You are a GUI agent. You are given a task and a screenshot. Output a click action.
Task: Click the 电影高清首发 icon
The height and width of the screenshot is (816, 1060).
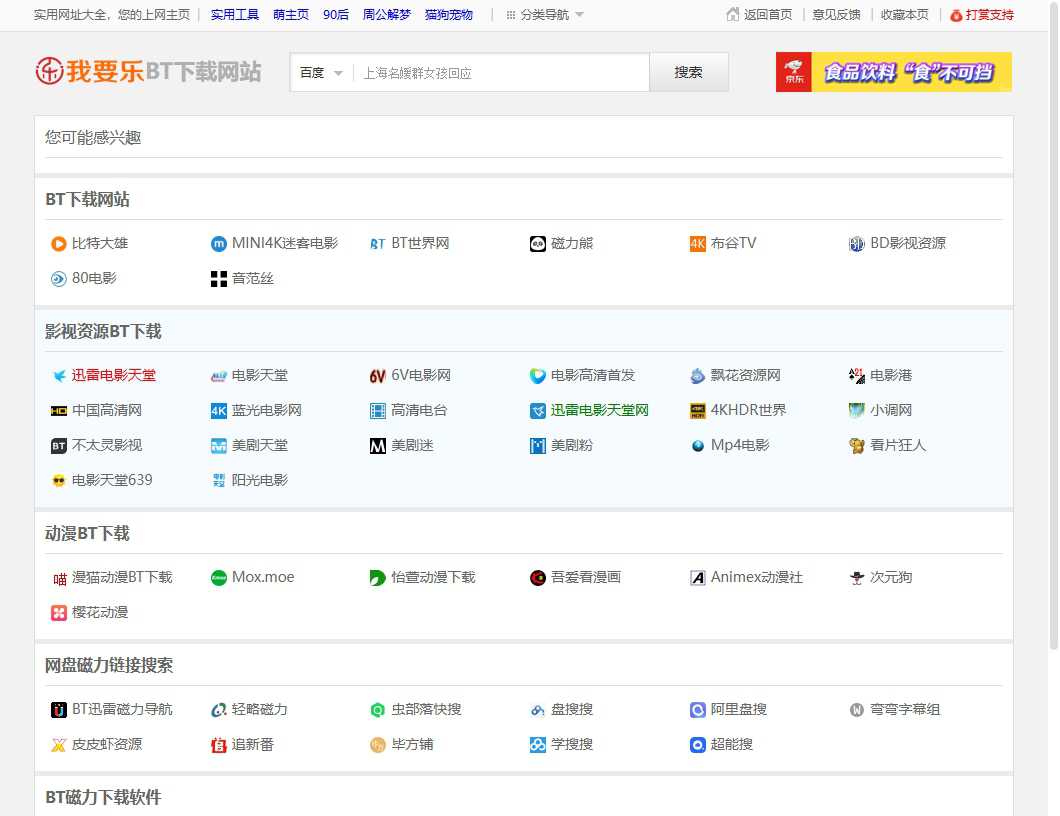click(537, 376)
